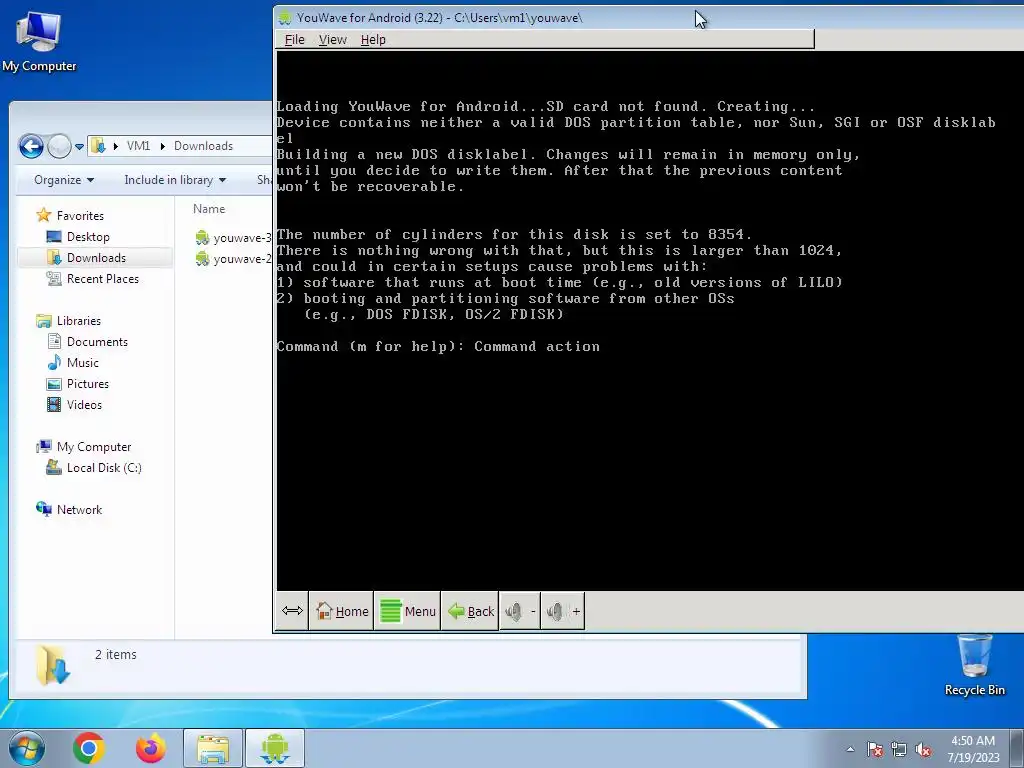Click Downloads in the Explorer address bar
Screen dimensions: 1024x768
[x=203, y=146]
